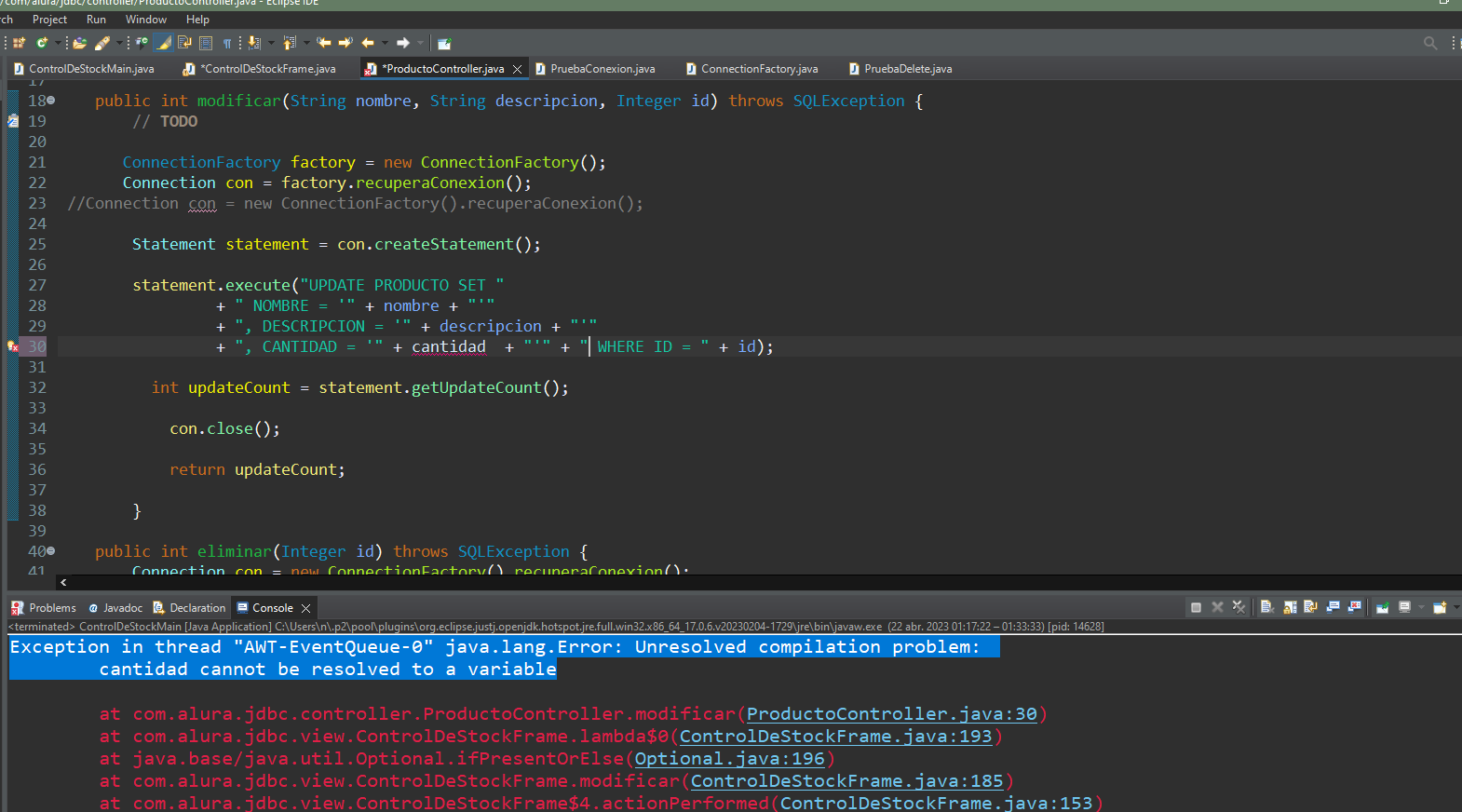Viewport: 1462px width, 812px height.
Task: Collapse the eliminar method fold marker at line 40
Action: point(51,551)
